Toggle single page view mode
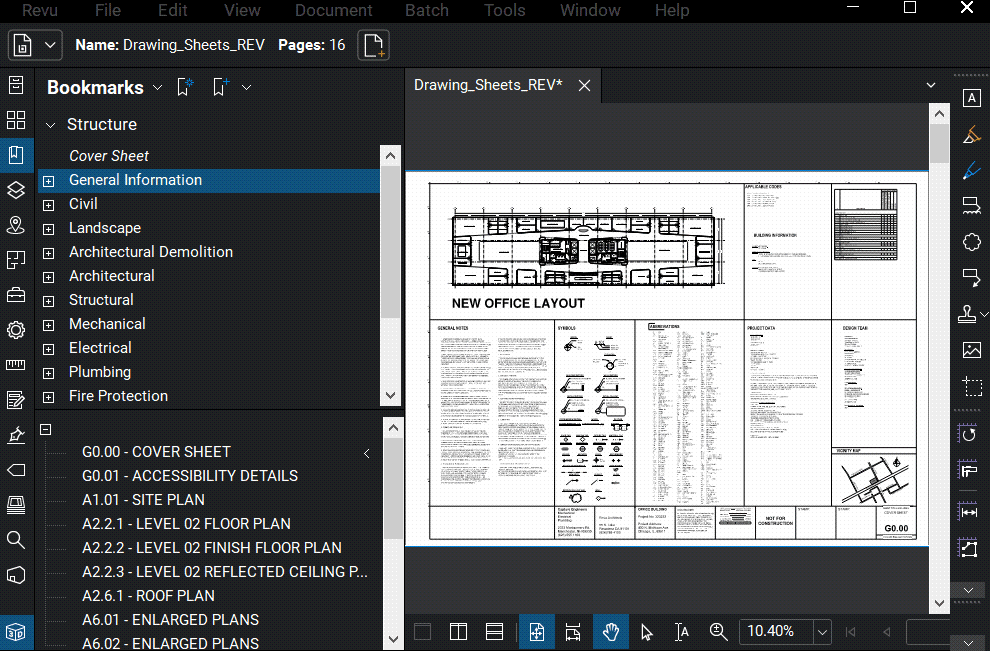Screen dimensions: 990x651 422,631
